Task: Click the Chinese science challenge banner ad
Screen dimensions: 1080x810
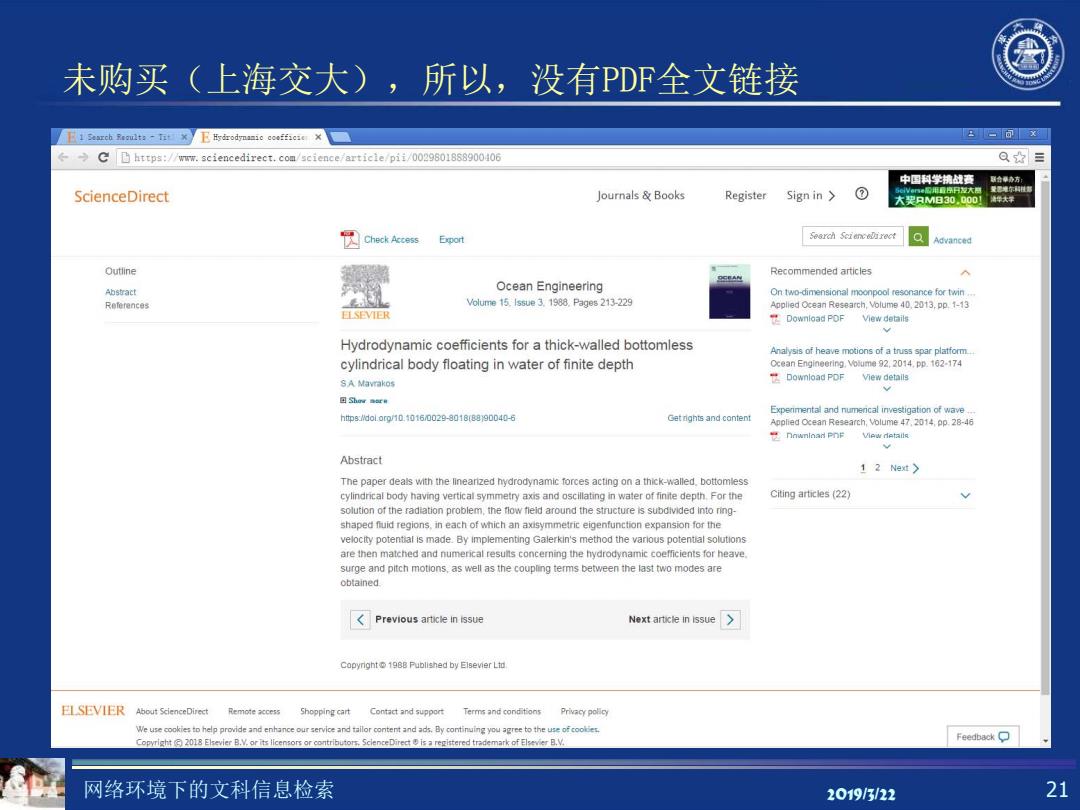Action: [962, 189]
